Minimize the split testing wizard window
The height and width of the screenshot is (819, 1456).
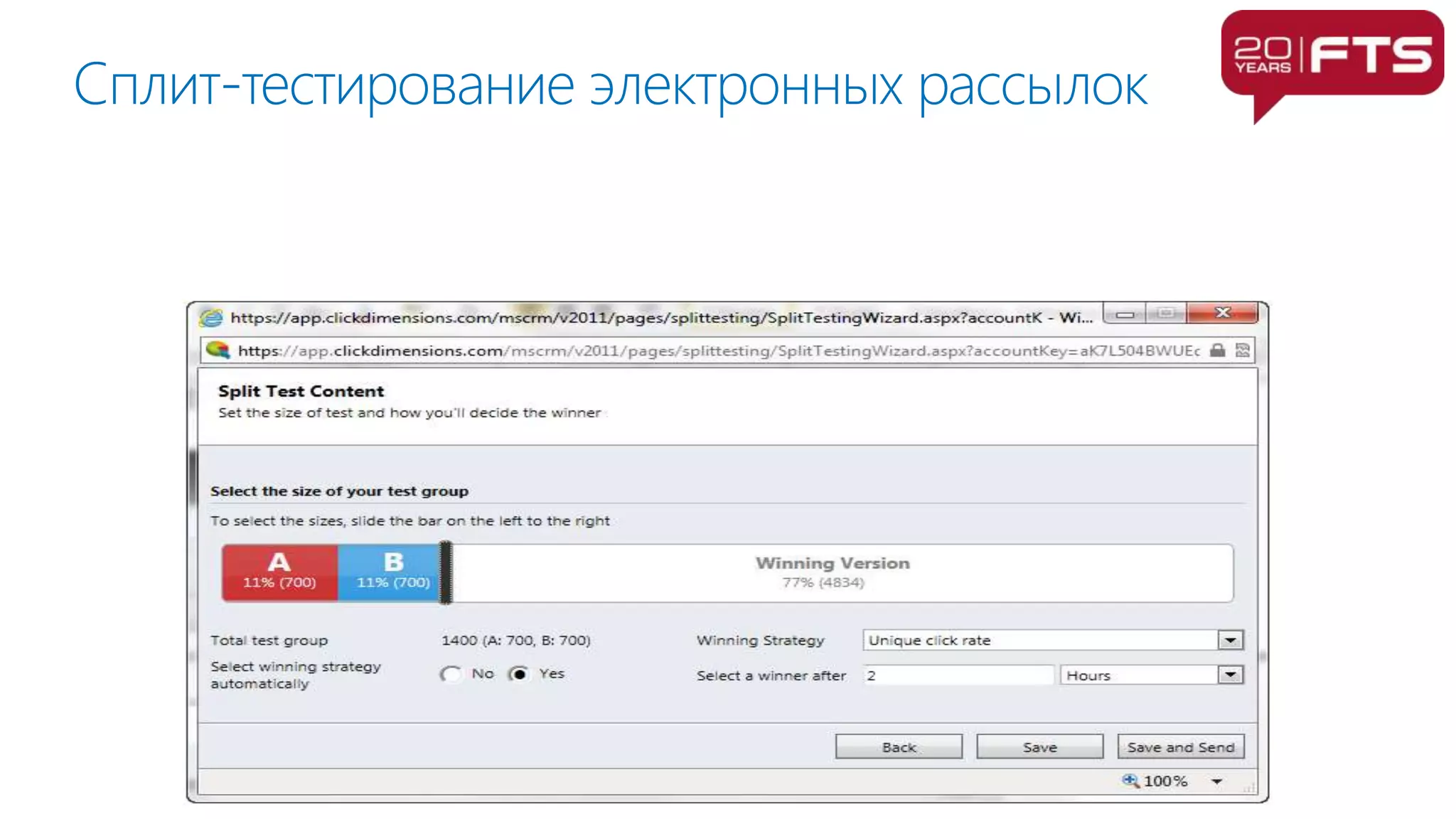pos(1125,314)
